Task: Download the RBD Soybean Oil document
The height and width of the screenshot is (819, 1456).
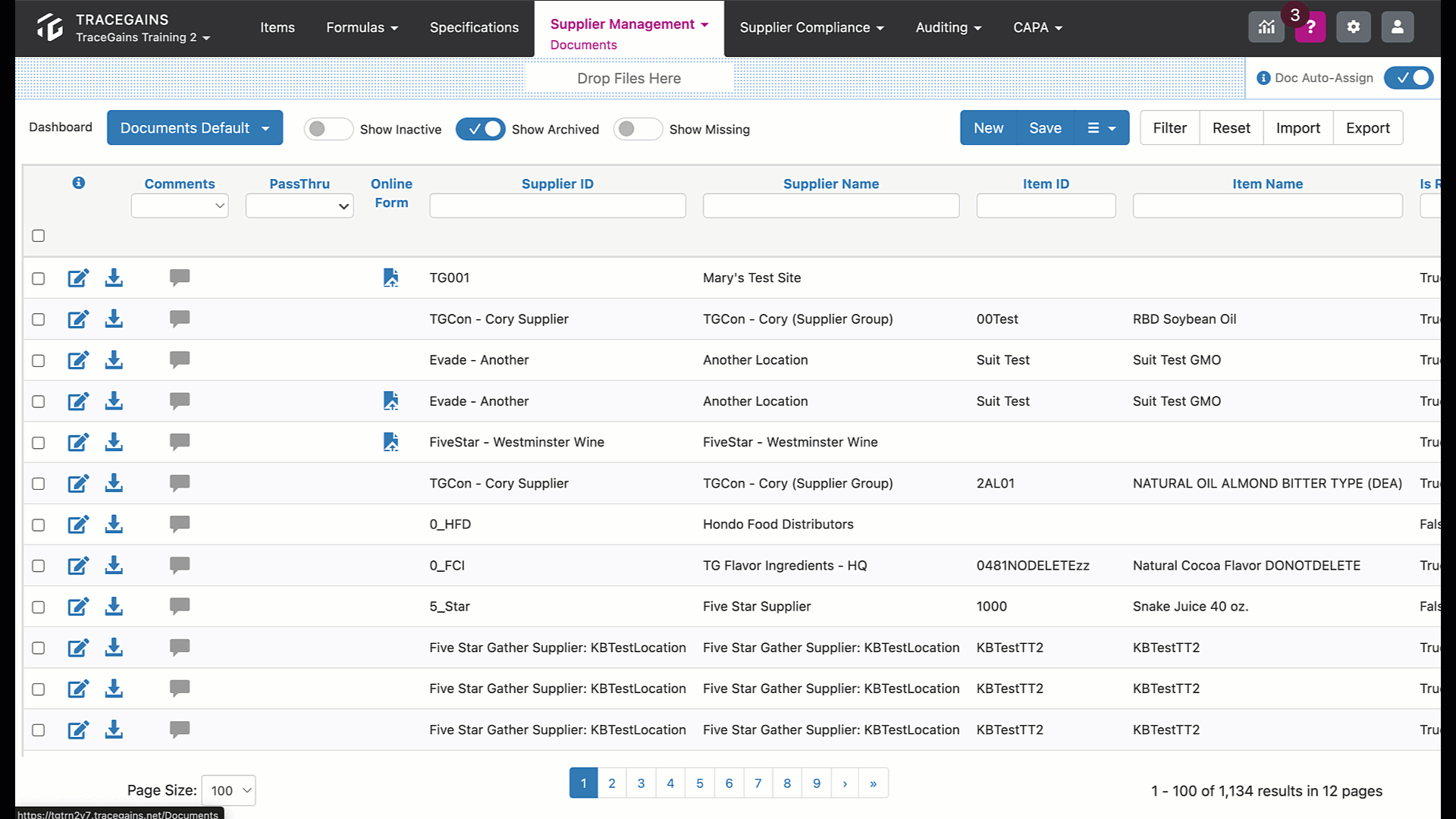Action: [114, 319]
